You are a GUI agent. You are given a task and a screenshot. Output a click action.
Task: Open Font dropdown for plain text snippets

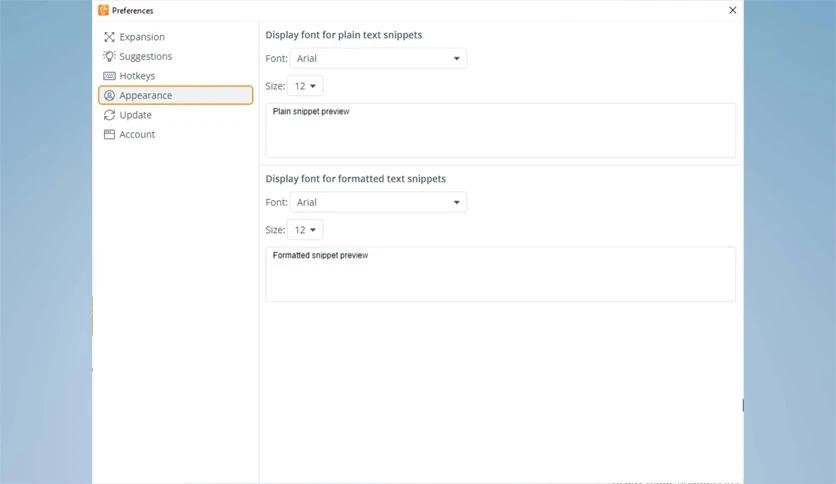(378, 59)
